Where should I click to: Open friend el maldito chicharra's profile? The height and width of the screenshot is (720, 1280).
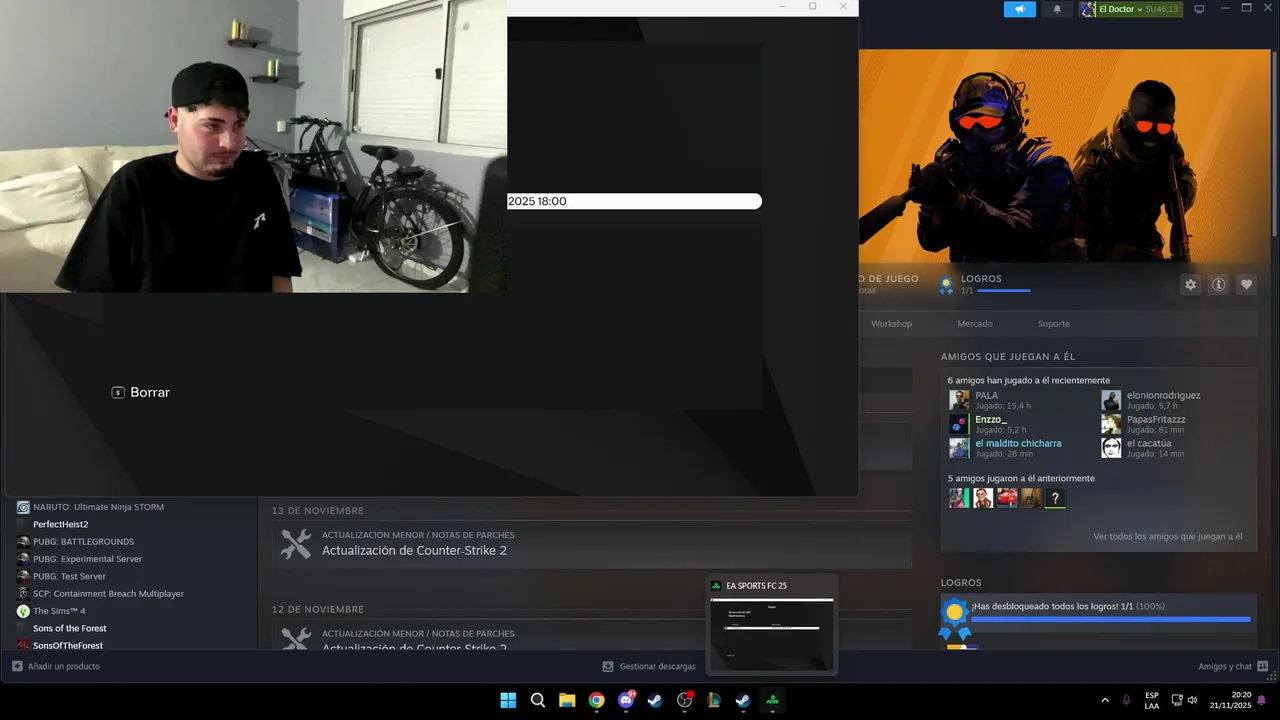(1018, 443)
